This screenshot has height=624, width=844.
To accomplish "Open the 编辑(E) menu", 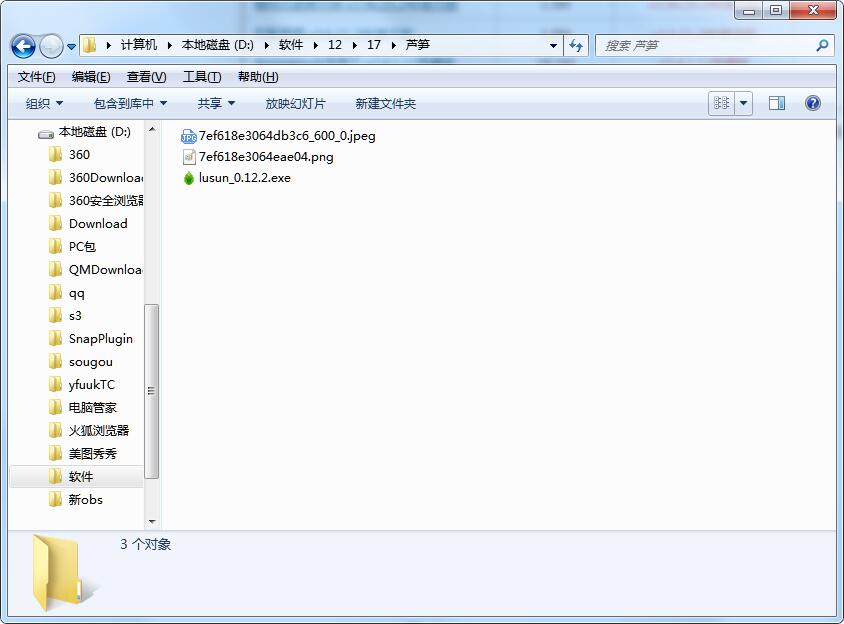I will pos(91,77).
